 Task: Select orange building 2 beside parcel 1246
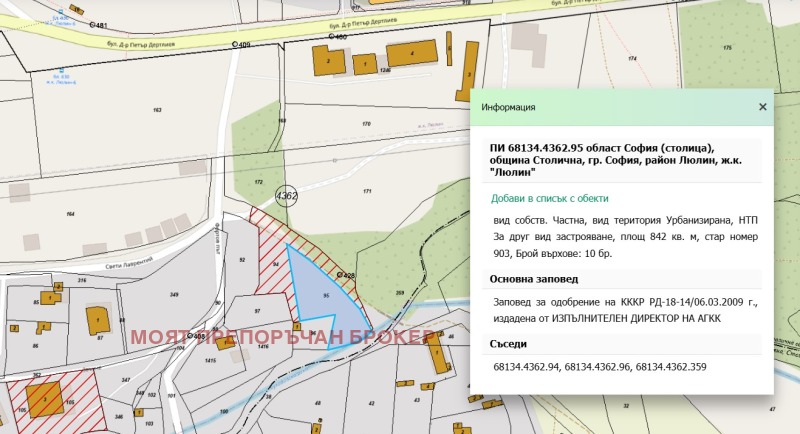point(328,61)
